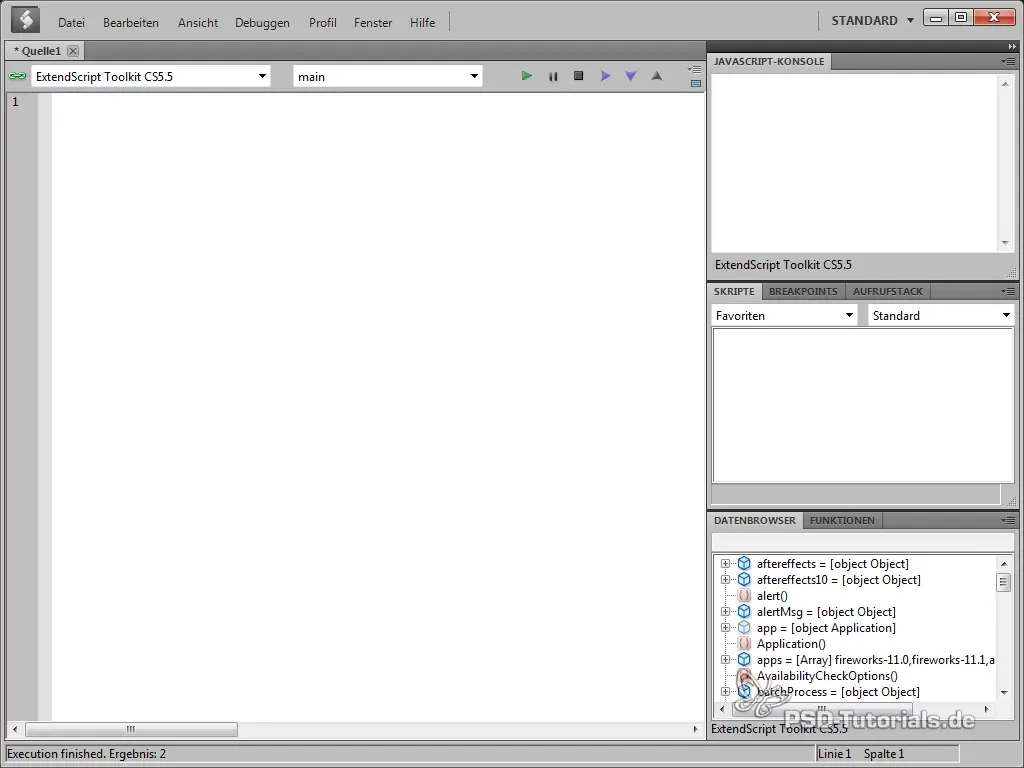Click the green link status icon
The height and width of the screenshot is (768, 1024).
(x=18, y=76)
